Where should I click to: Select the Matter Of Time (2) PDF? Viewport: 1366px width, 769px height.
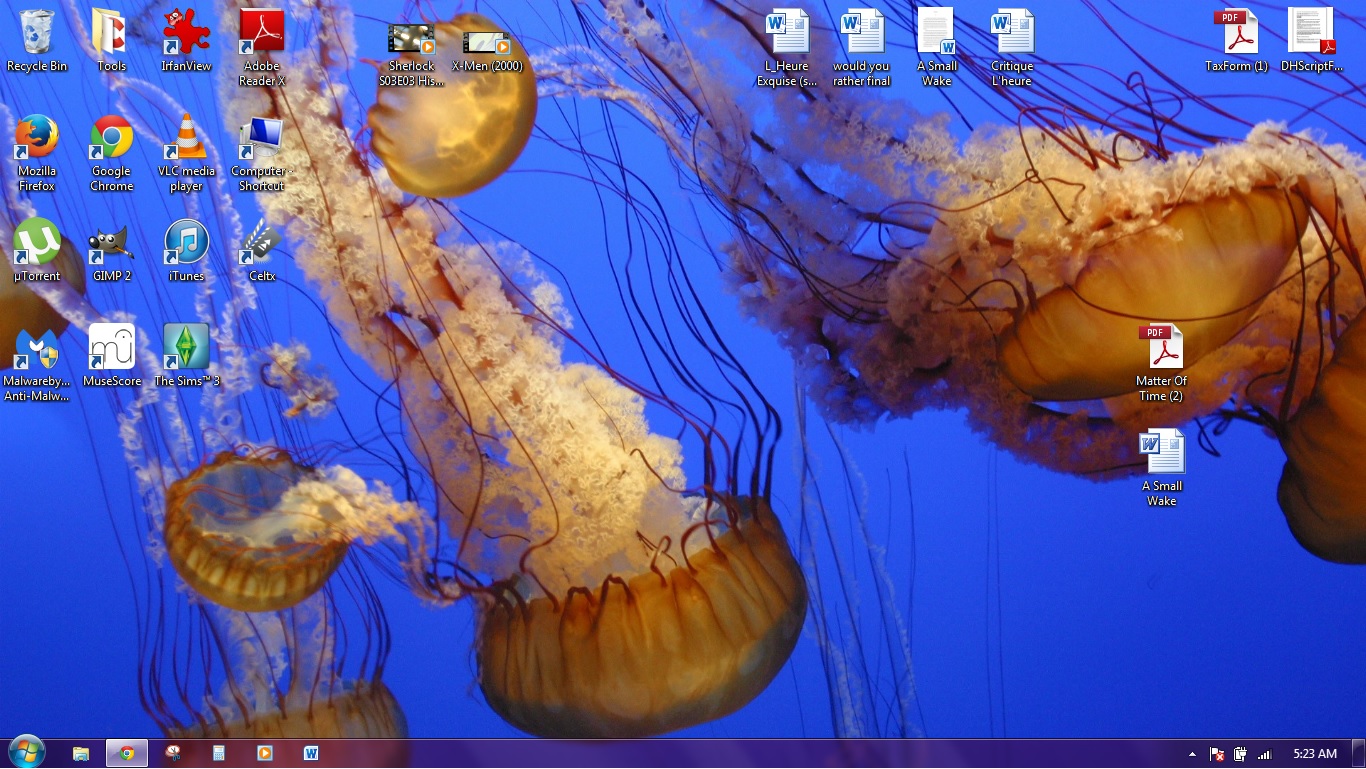tap(1161, 363)
